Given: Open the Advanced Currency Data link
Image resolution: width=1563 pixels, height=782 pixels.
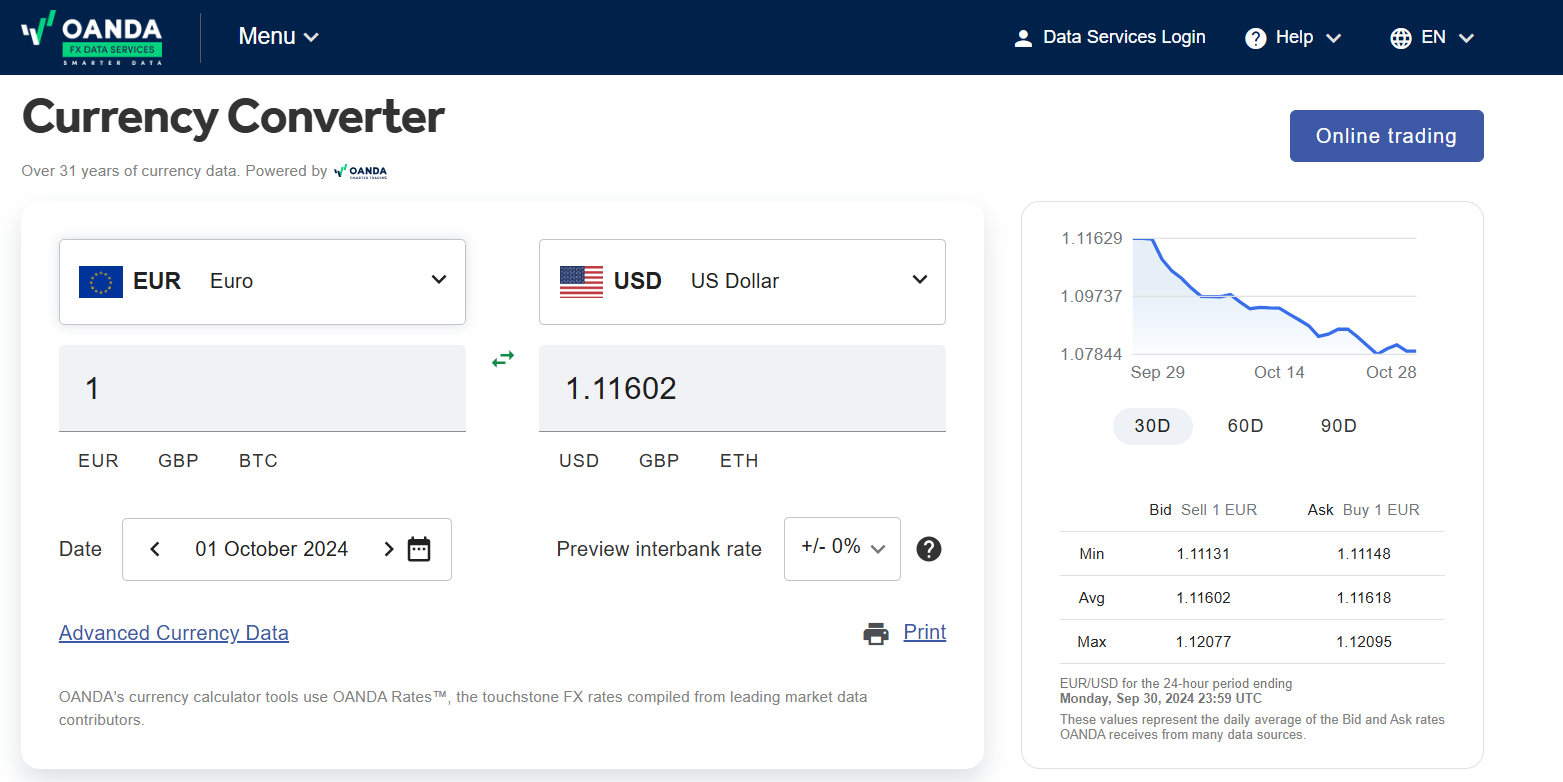Looking at the screenshot, I should 174,633.
